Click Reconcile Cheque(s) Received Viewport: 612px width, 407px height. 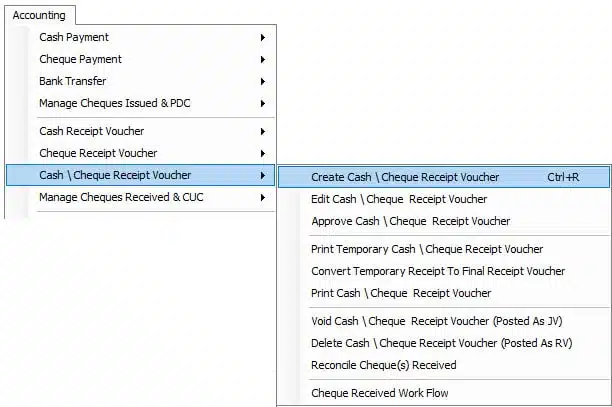click(444, 365)
